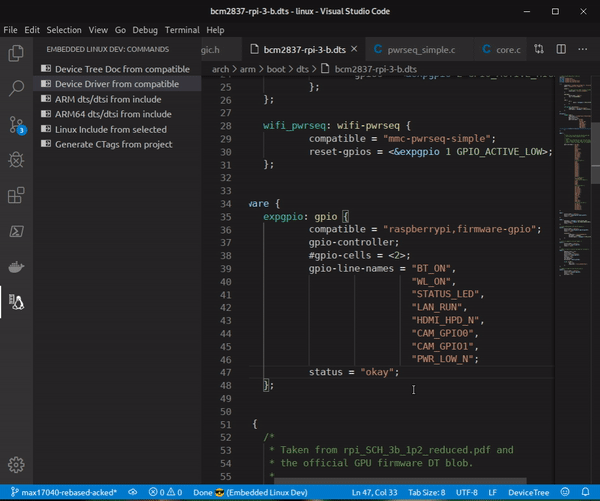Screen dimensions: 600x501
Task: Open the Debug view bug icon
Action: click(16, 160)
